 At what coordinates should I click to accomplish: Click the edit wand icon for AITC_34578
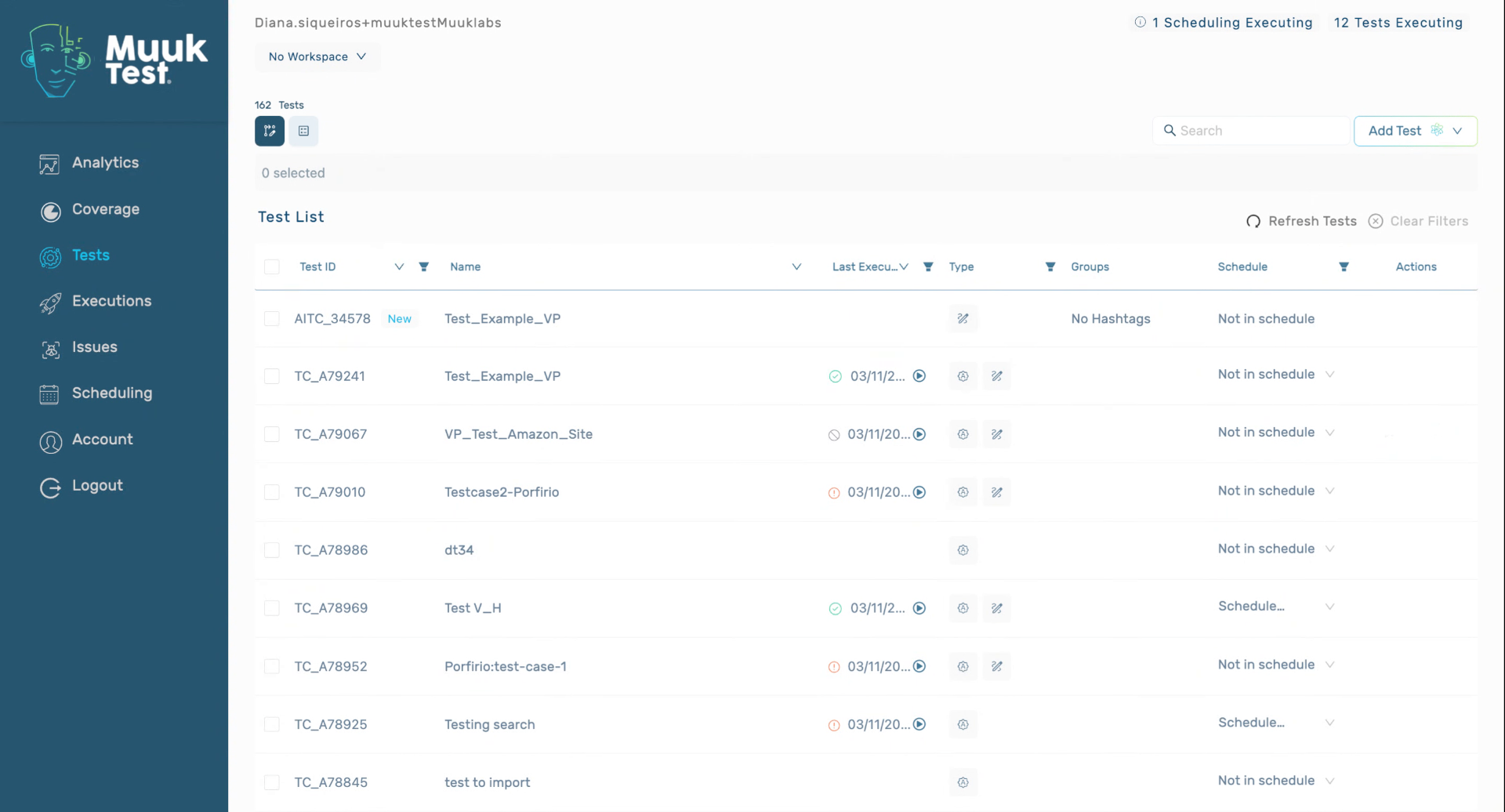coord(963,318)
